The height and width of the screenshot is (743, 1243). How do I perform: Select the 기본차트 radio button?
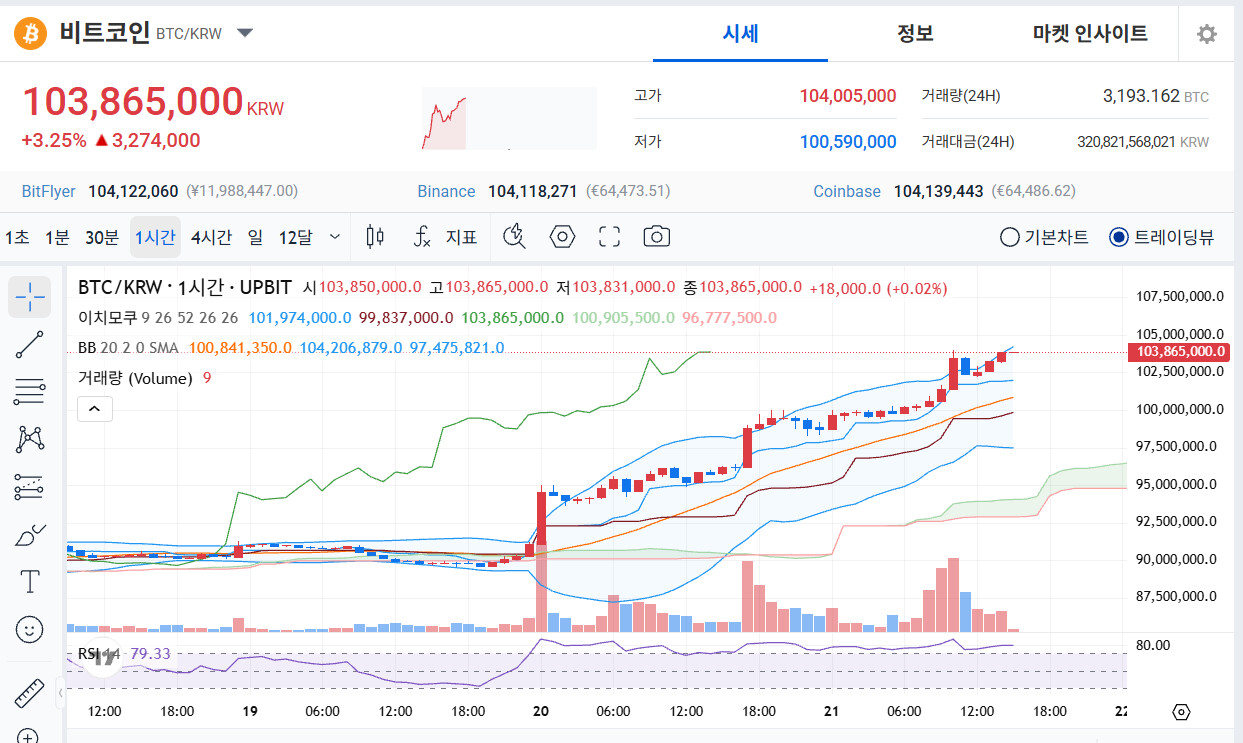(1044, 237)
